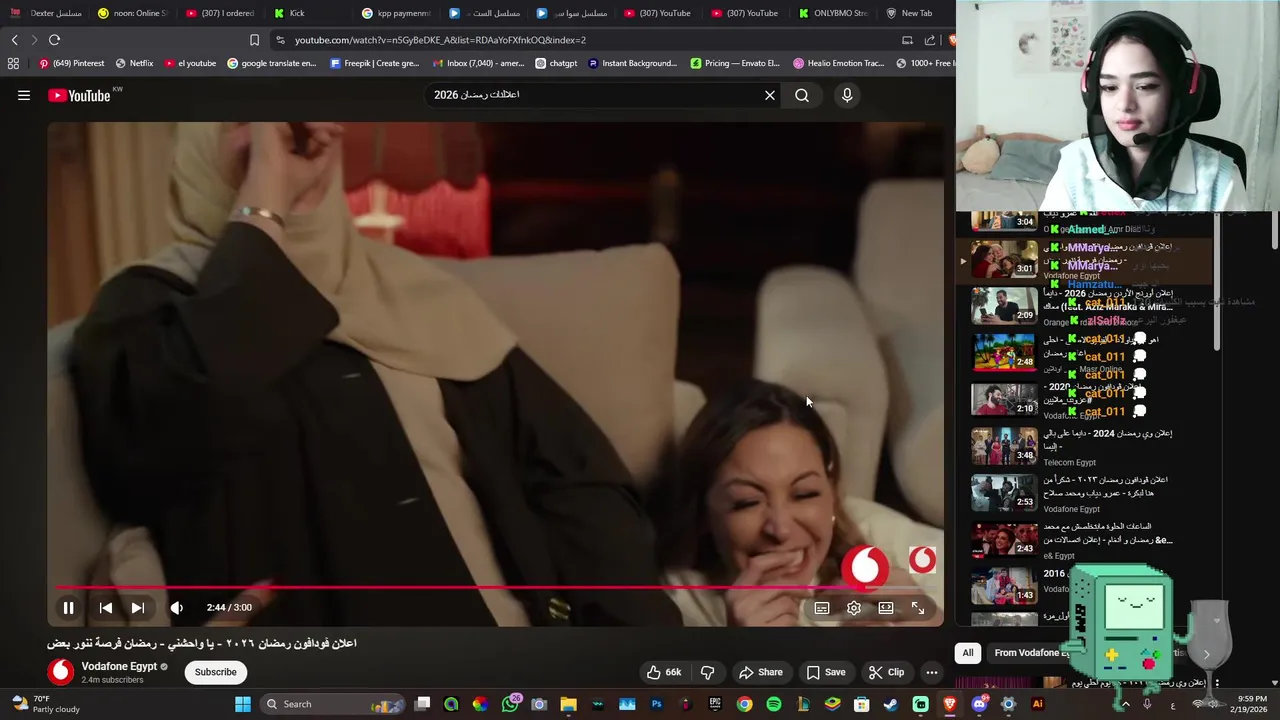
Task: Open more actions three-dot menu
Action: 931,672
